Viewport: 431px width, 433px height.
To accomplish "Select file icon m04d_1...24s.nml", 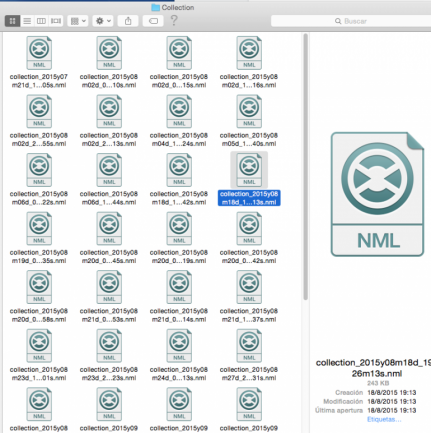I will [179, 111].
